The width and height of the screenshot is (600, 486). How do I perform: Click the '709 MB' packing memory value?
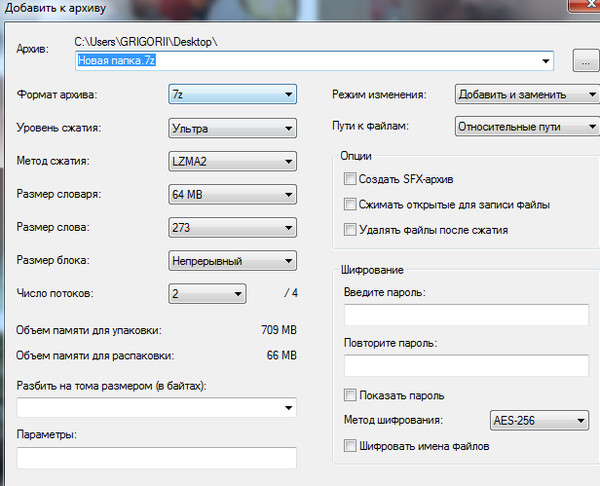click(279, 330)
